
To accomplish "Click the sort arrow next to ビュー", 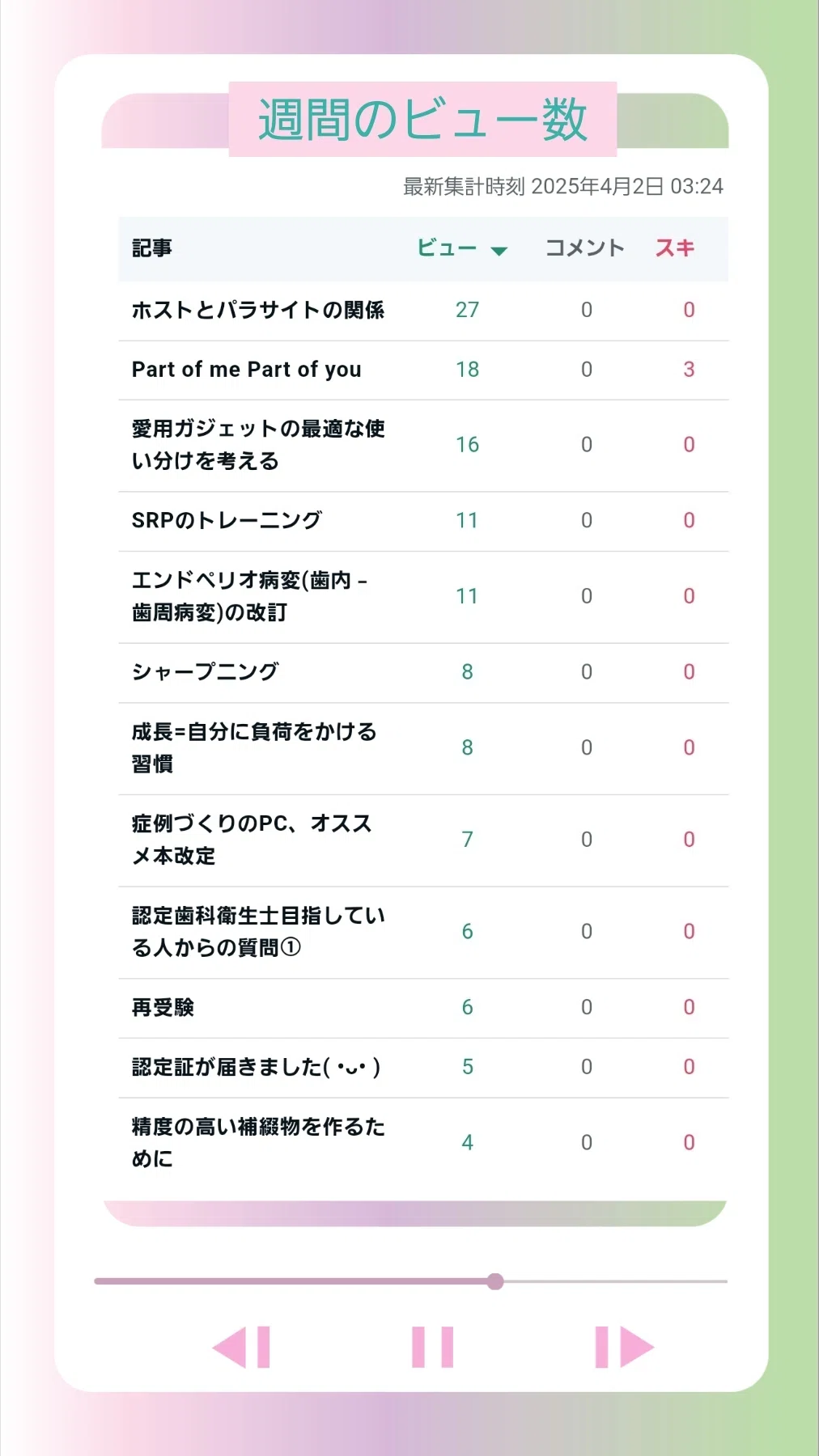I will (x=499, y=251).
